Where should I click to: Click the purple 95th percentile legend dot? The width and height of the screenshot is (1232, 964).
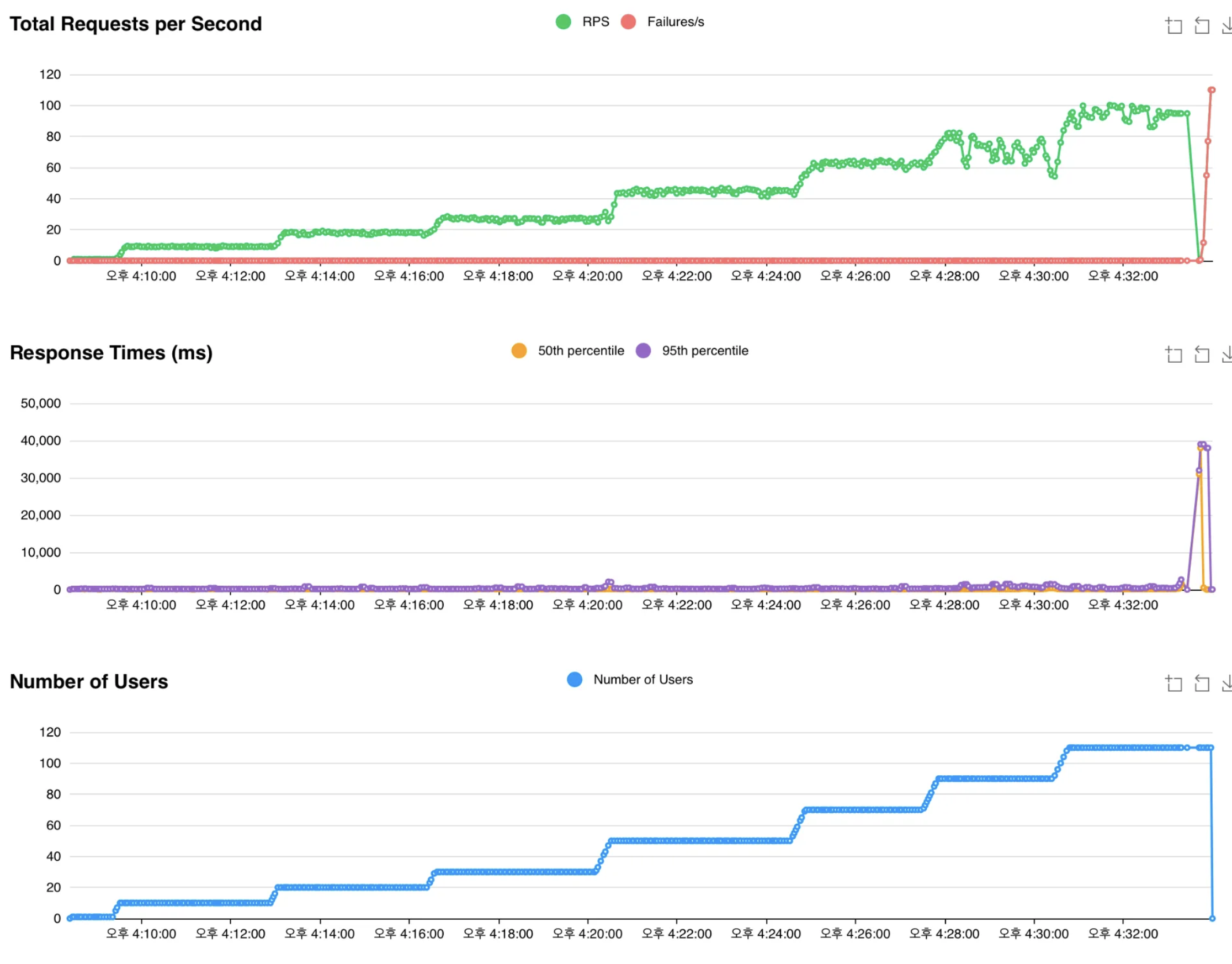643,351
